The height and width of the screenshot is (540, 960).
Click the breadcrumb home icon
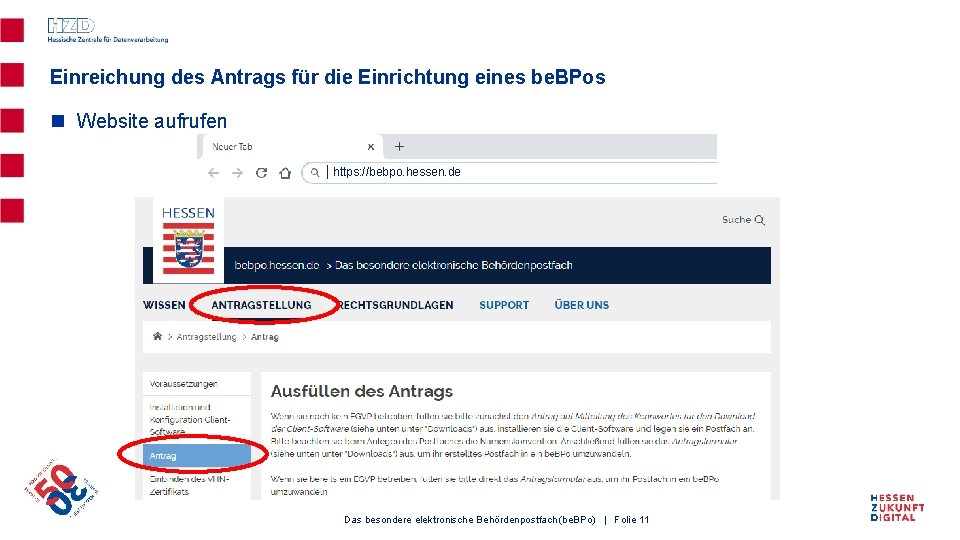[157, 336]
